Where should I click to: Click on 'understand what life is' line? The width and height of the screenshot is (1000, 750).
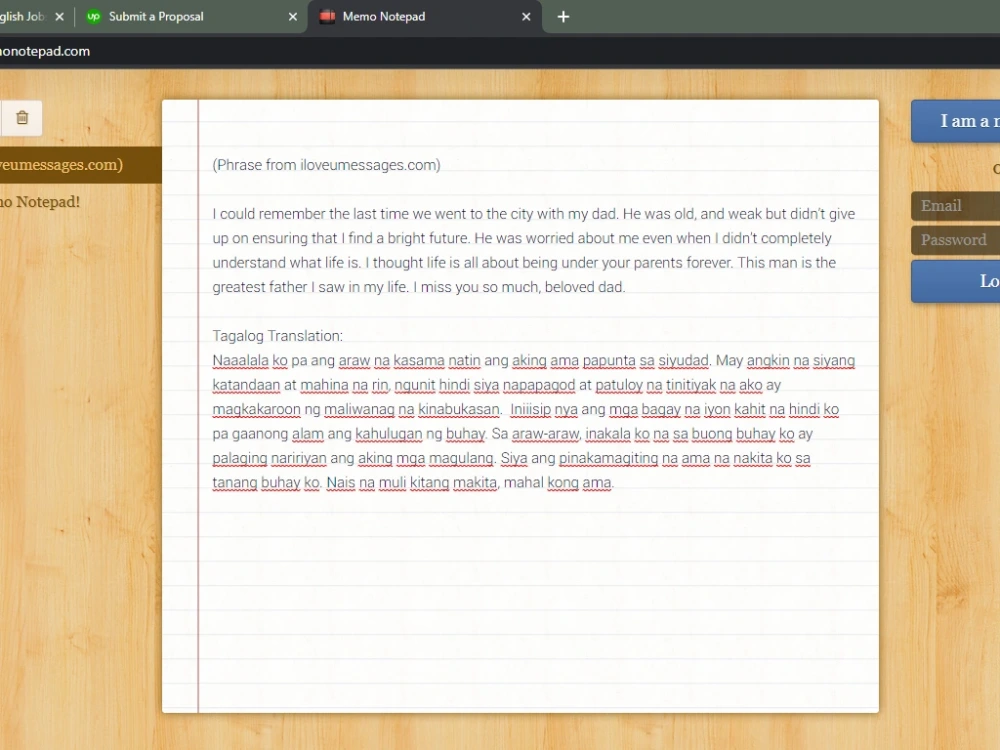tap(524, 263)
